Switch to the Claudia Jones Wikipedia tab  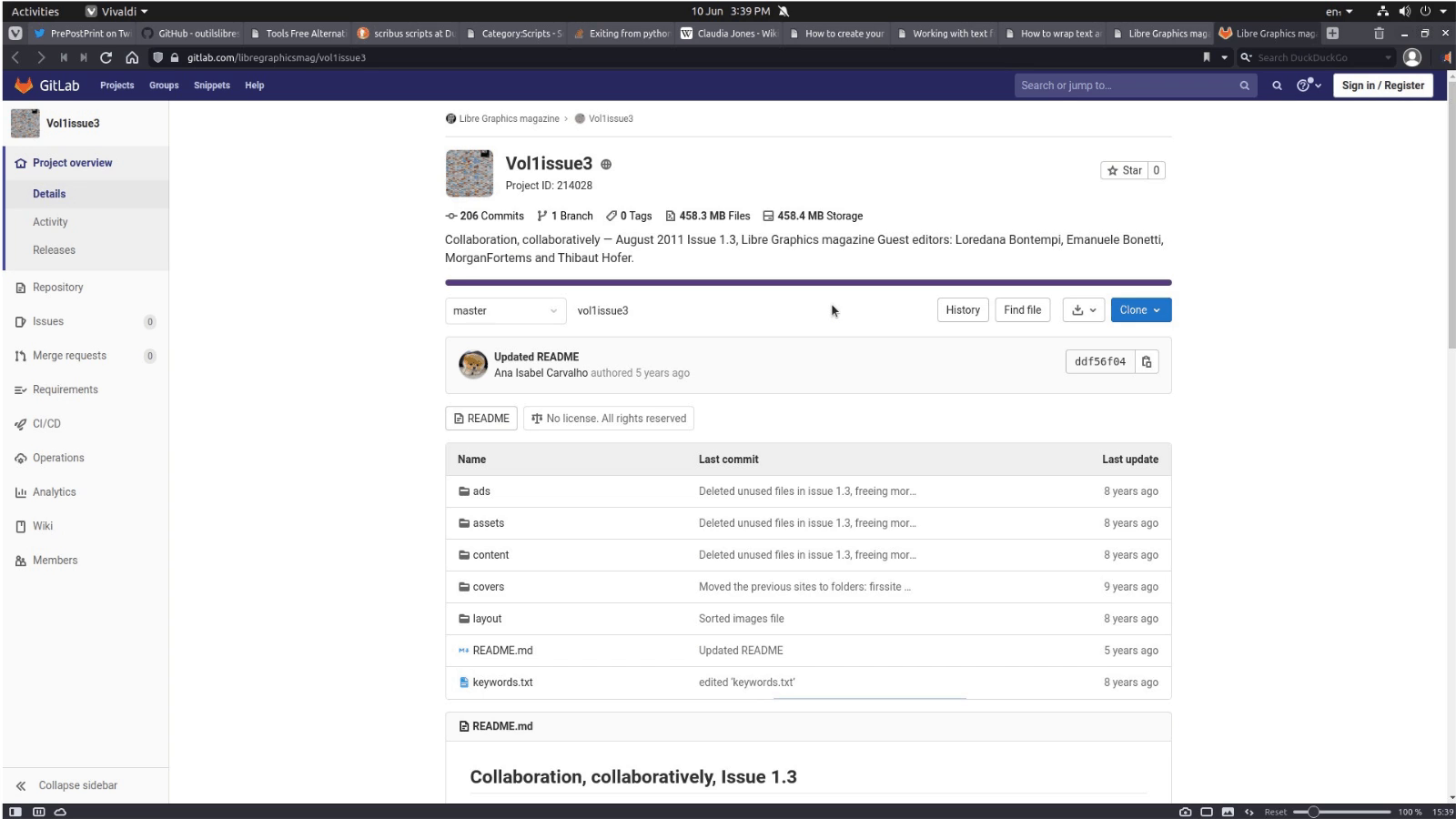click(x=730, y=34)
